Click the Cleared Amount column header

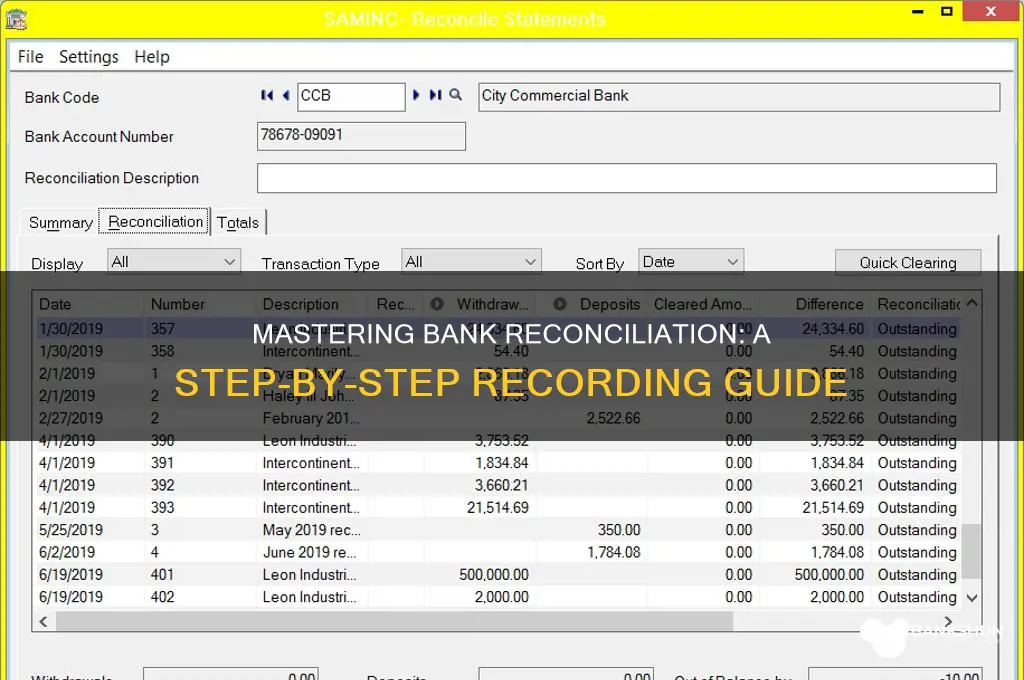(703, 304)
